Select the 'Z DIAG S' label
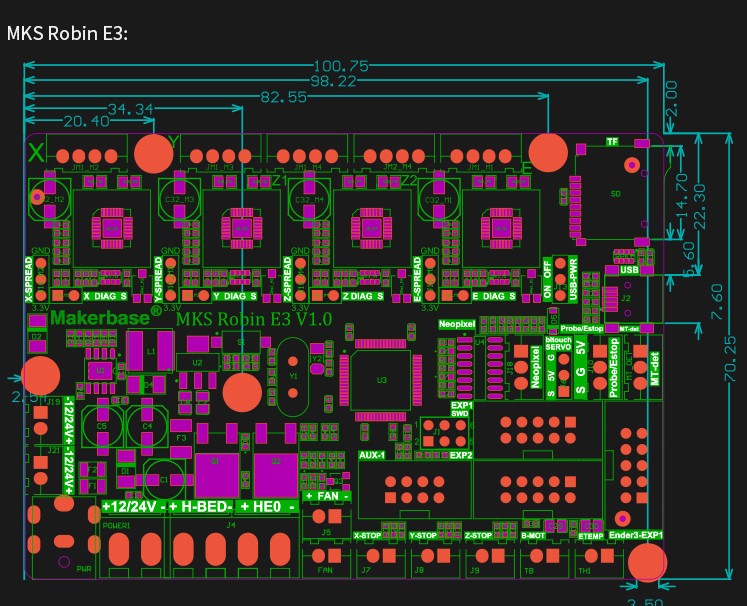Viewport: 747px width, 606px height. pyautogui.click(x=363, y=296)
